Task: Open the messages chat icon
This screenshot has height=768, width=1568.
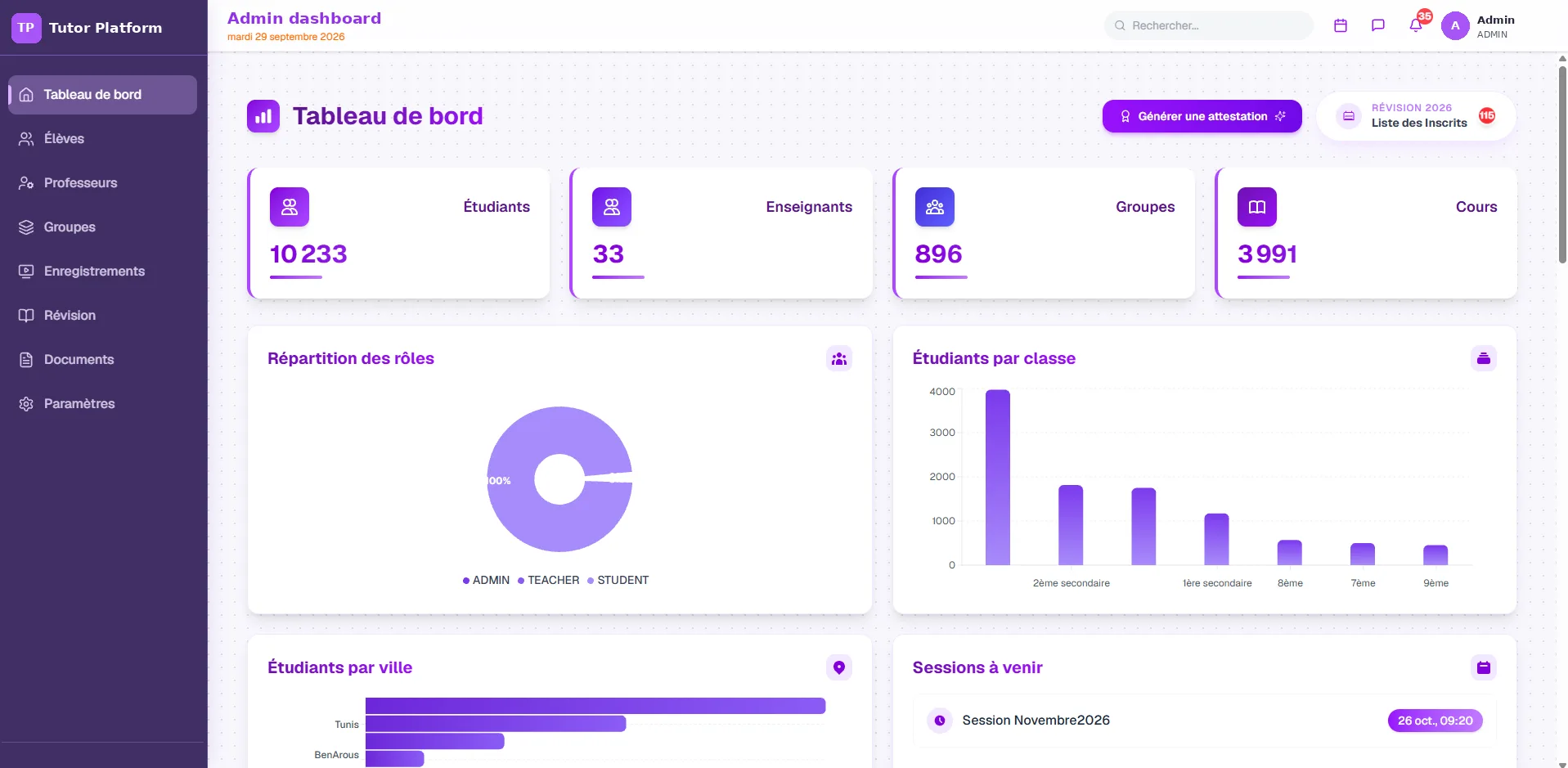Action: point(1377,25)
